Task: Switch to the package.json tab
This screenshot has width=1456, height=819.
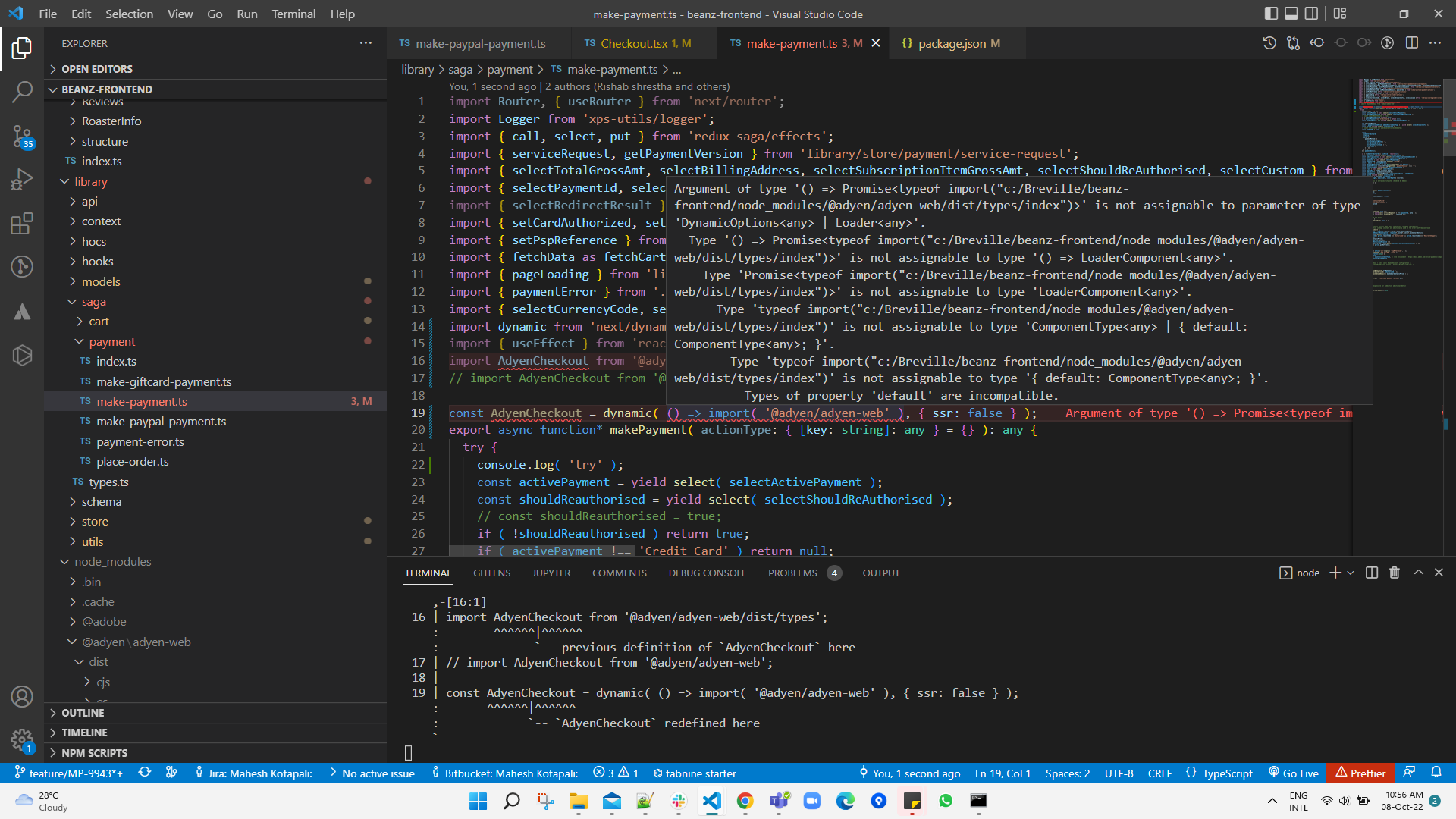Action: tap(950, 43)
